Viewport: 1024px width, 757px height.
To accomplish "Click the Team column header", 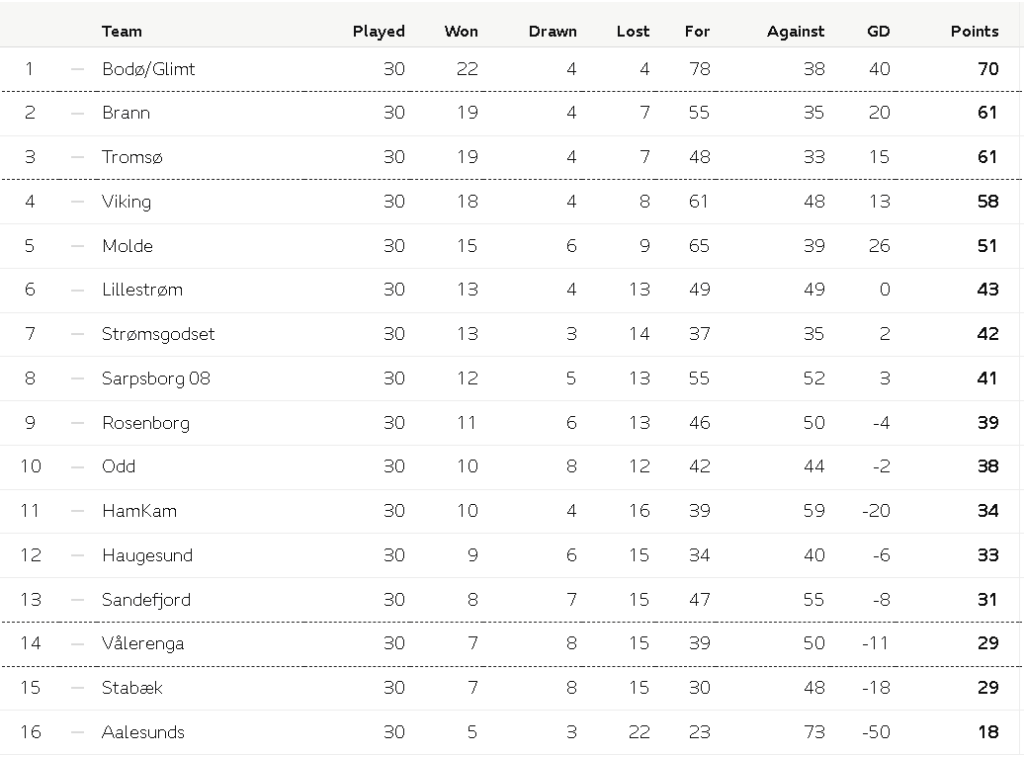I will 120,31.
